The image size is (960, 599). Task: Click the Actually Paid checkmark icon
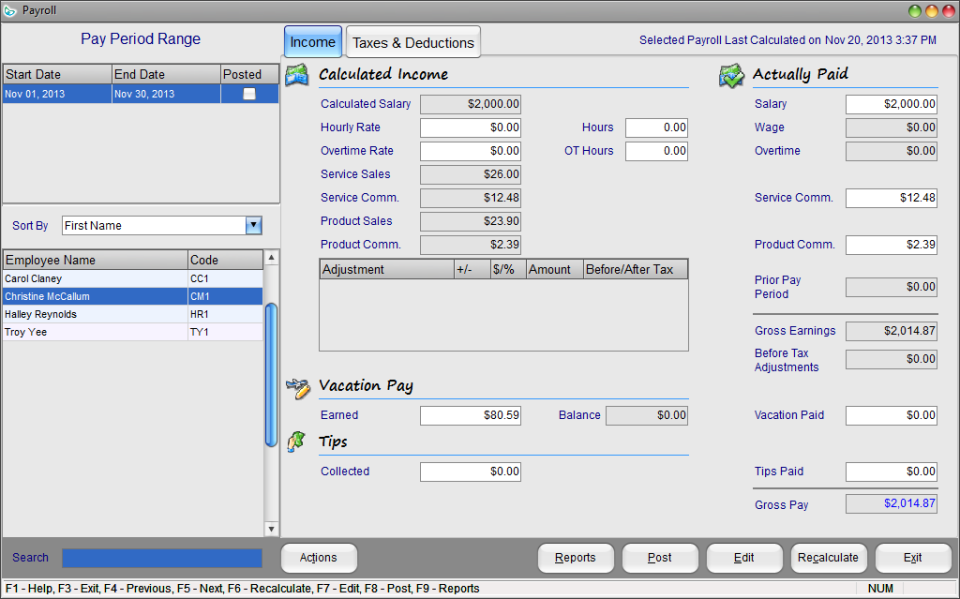pos(732,75)
